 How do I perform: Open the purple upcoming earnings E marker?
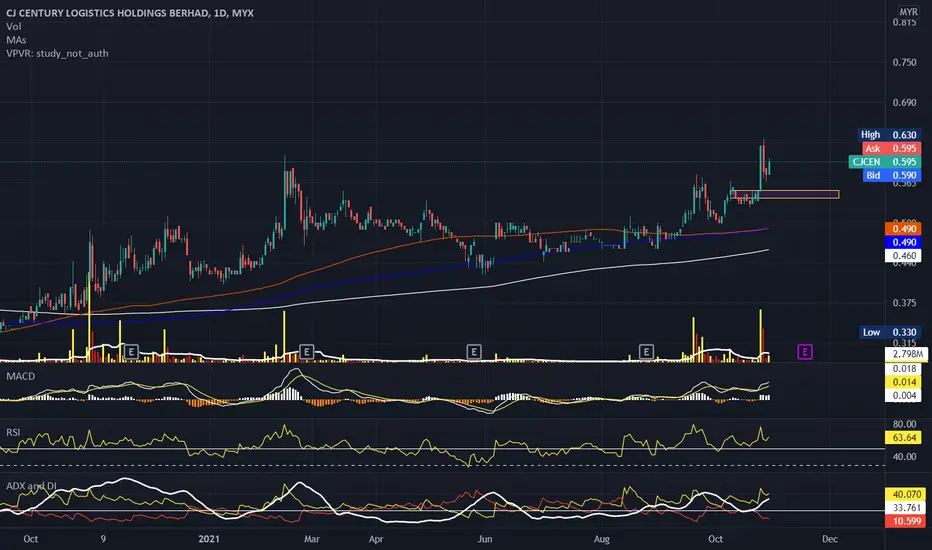click(804, 352)
